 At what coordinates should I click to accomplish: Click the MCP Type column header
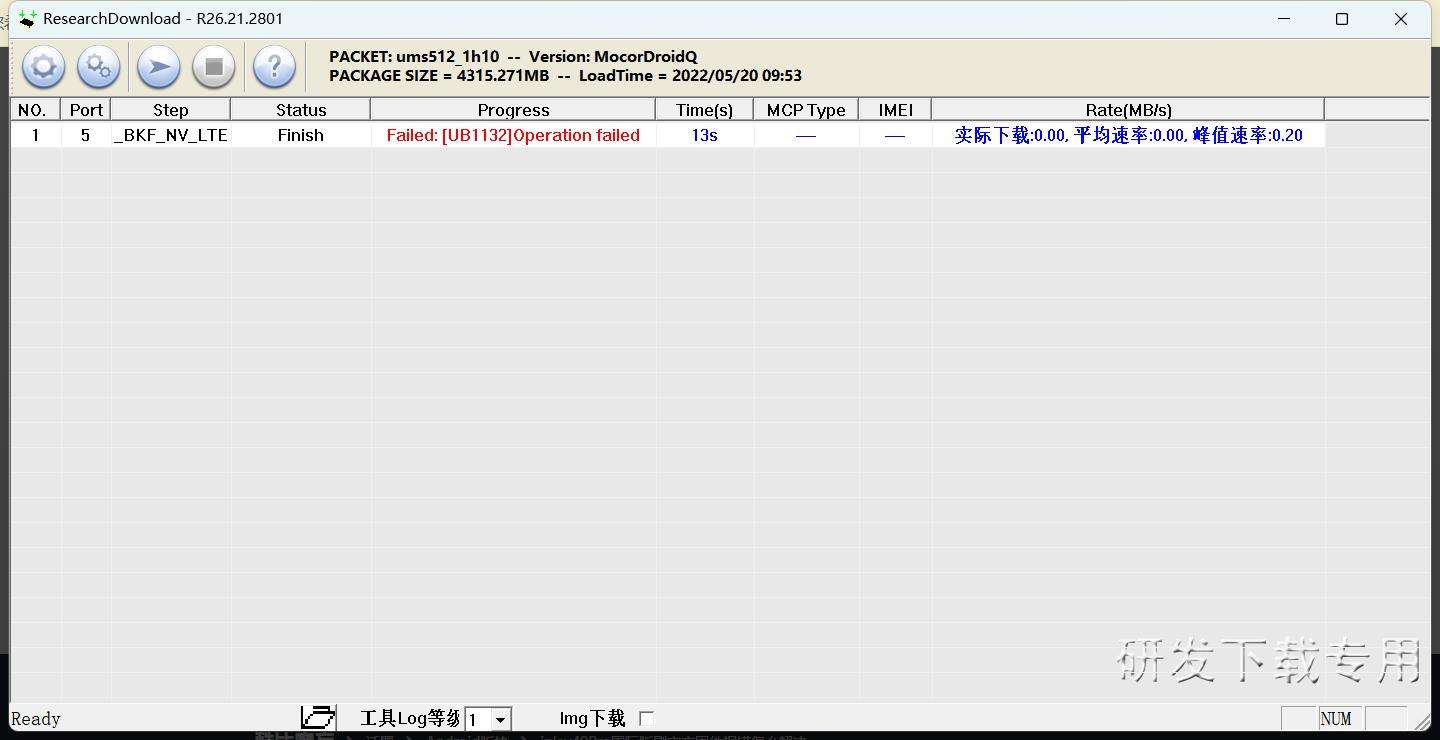click(806, 110)
